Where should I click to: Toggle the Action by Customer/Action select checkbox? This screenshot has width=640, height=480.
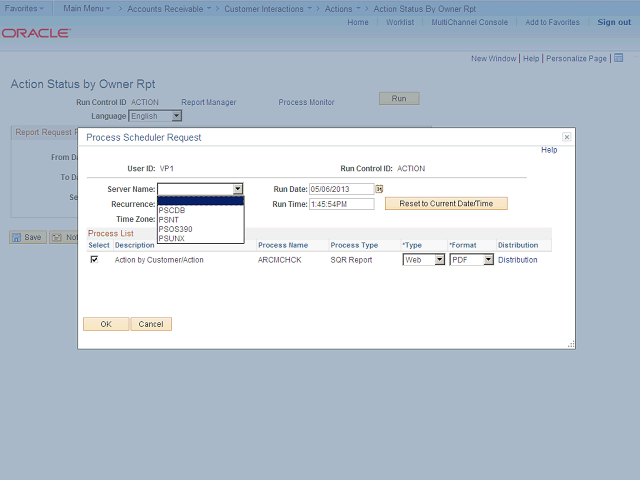pyautogui.click(x=94, y=260)
